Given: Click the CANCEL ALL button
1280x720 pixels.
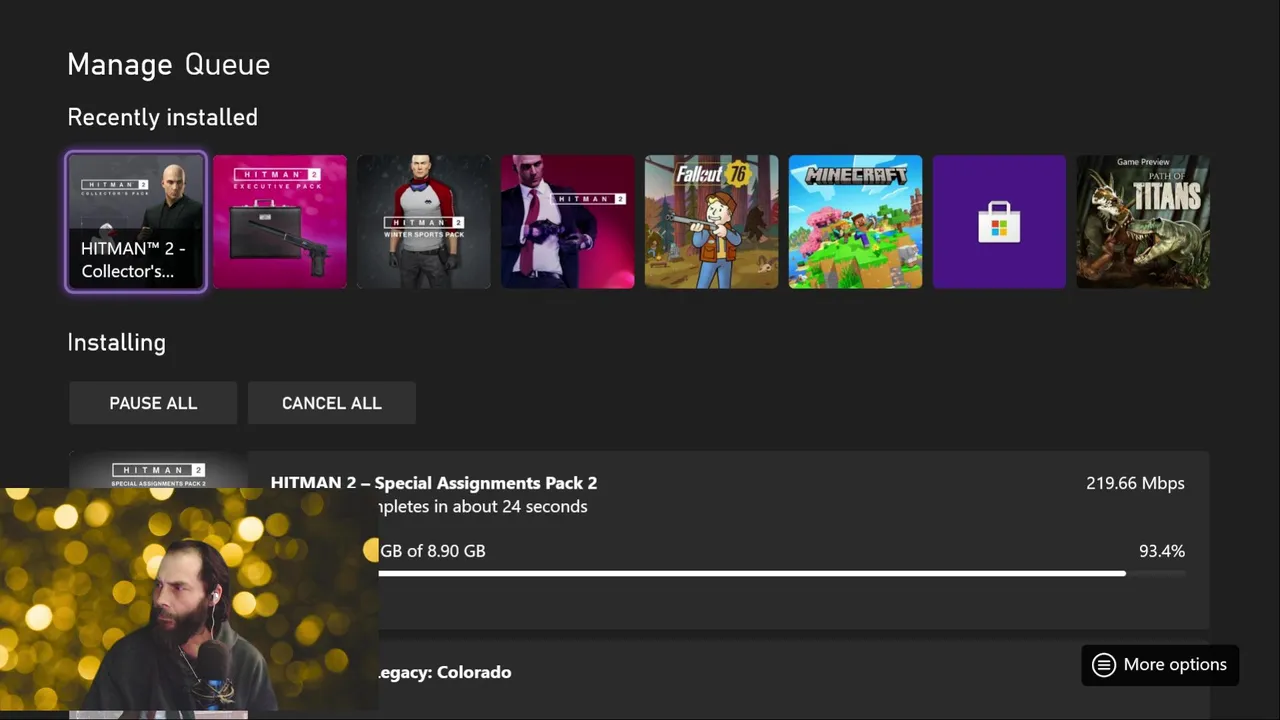Looking at the screenshot, I should [x=332, y=403].
